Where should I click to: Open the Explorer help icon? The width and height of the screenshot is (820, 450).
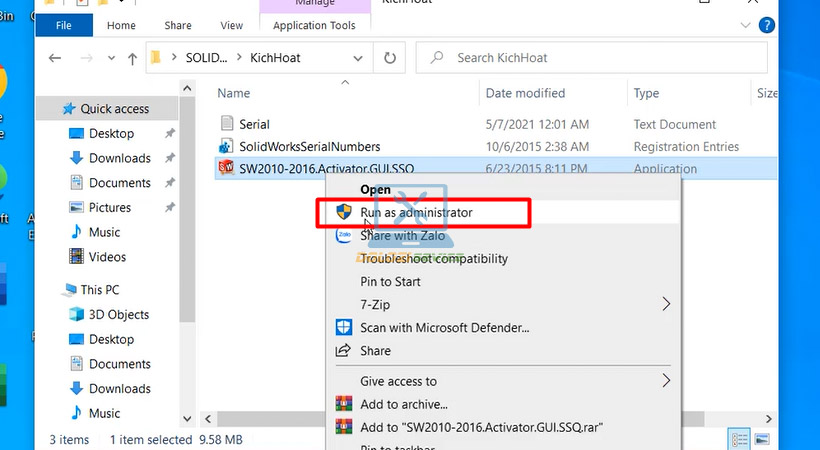click(x=767, y=25)
